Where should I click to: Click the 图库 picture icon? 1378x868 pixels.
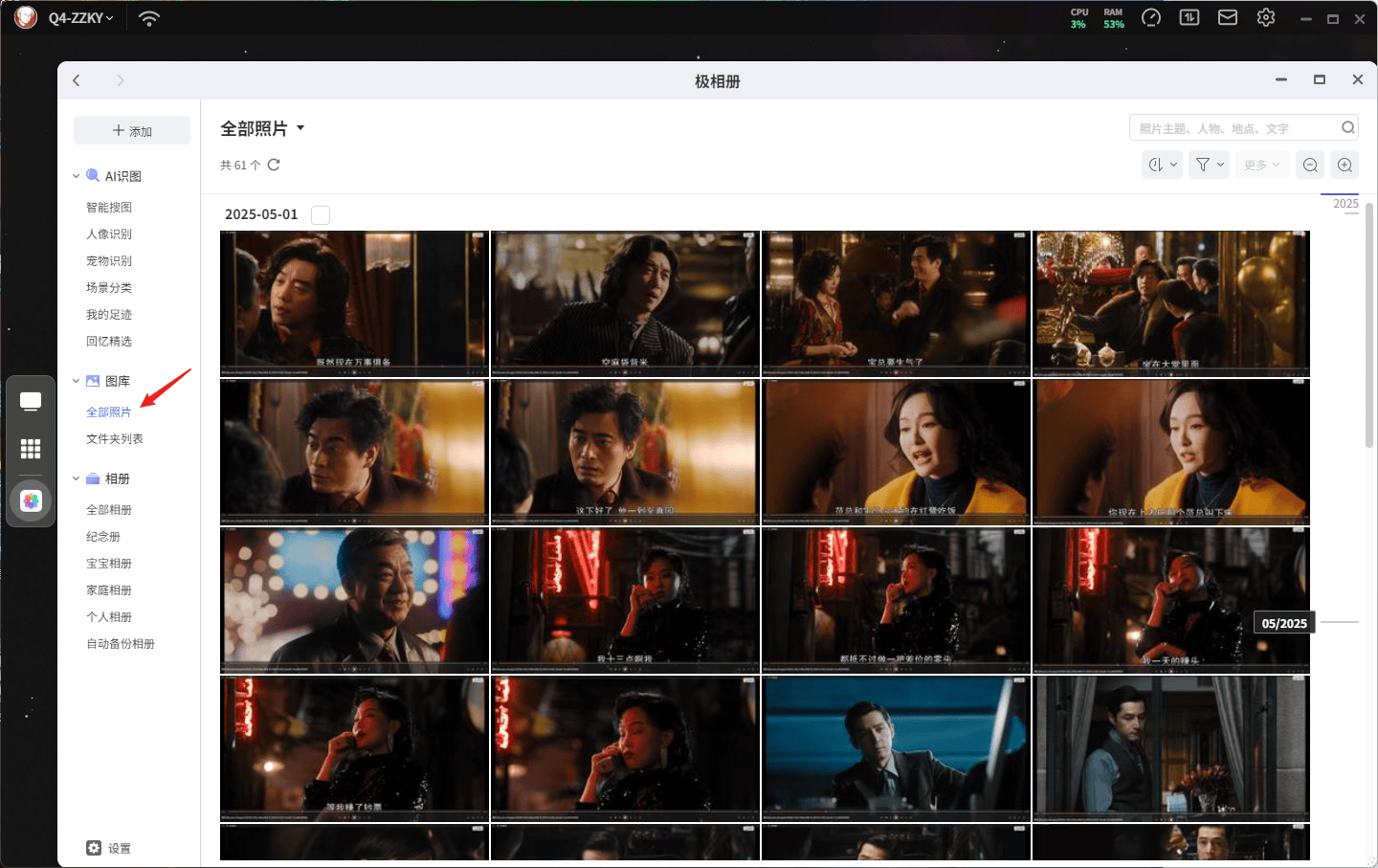93,381
